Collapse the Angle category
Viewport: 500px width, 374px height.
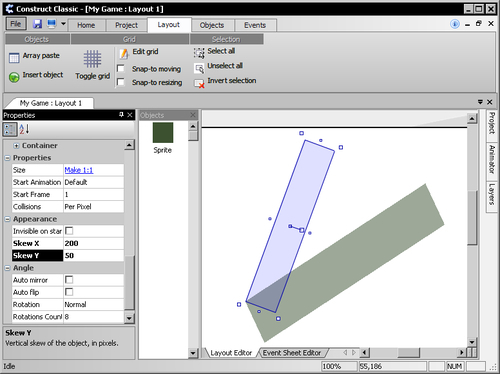(7, 268)
